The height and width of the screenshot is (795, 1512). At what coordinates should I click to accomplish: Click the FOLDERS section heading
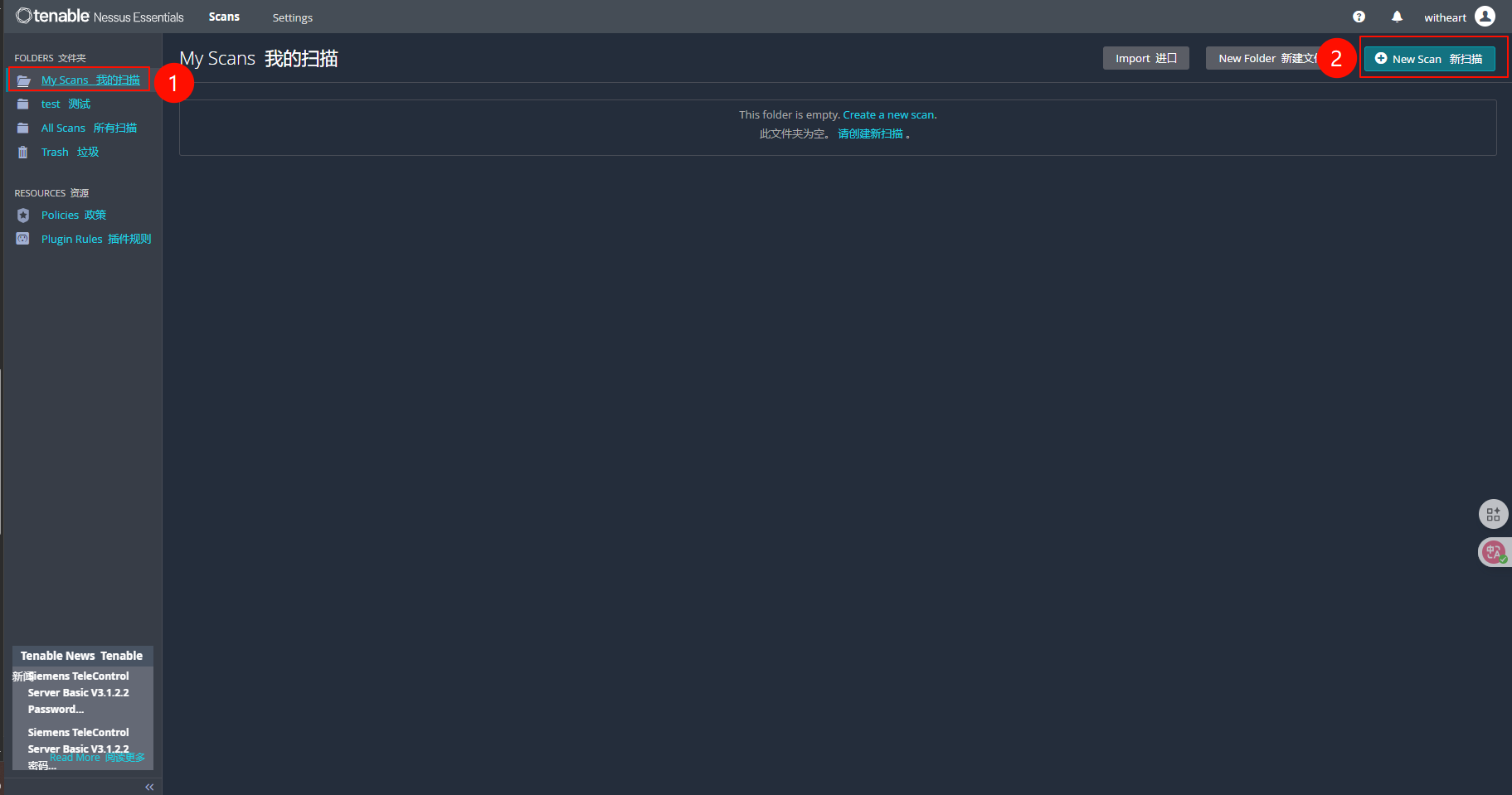coord(50,58)
